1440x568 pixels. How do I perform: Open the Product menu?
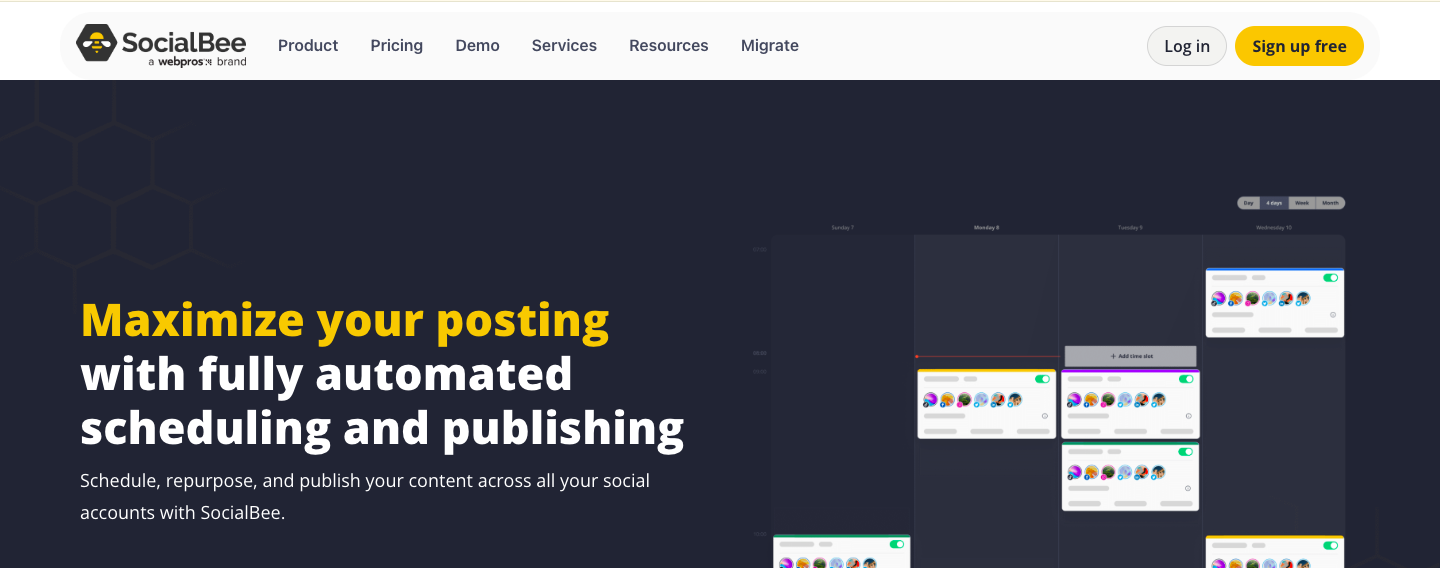(308, 46)
